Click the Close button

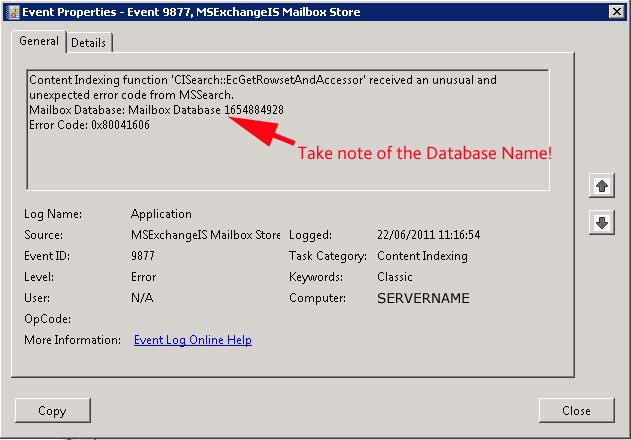click(x=577, y=411)
